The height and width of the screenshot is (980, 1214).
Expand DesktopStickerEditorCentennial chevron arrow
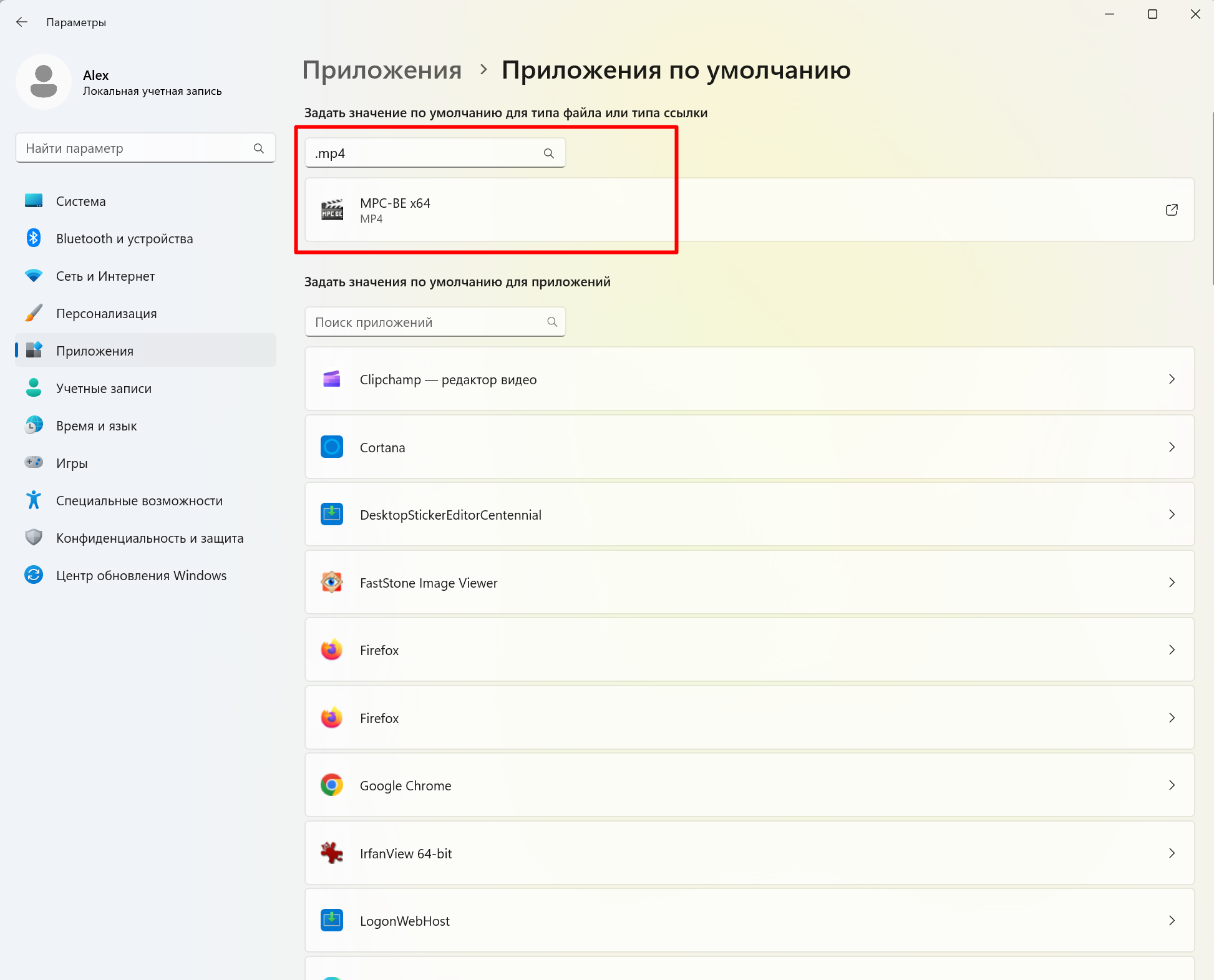click(1171, 515)
